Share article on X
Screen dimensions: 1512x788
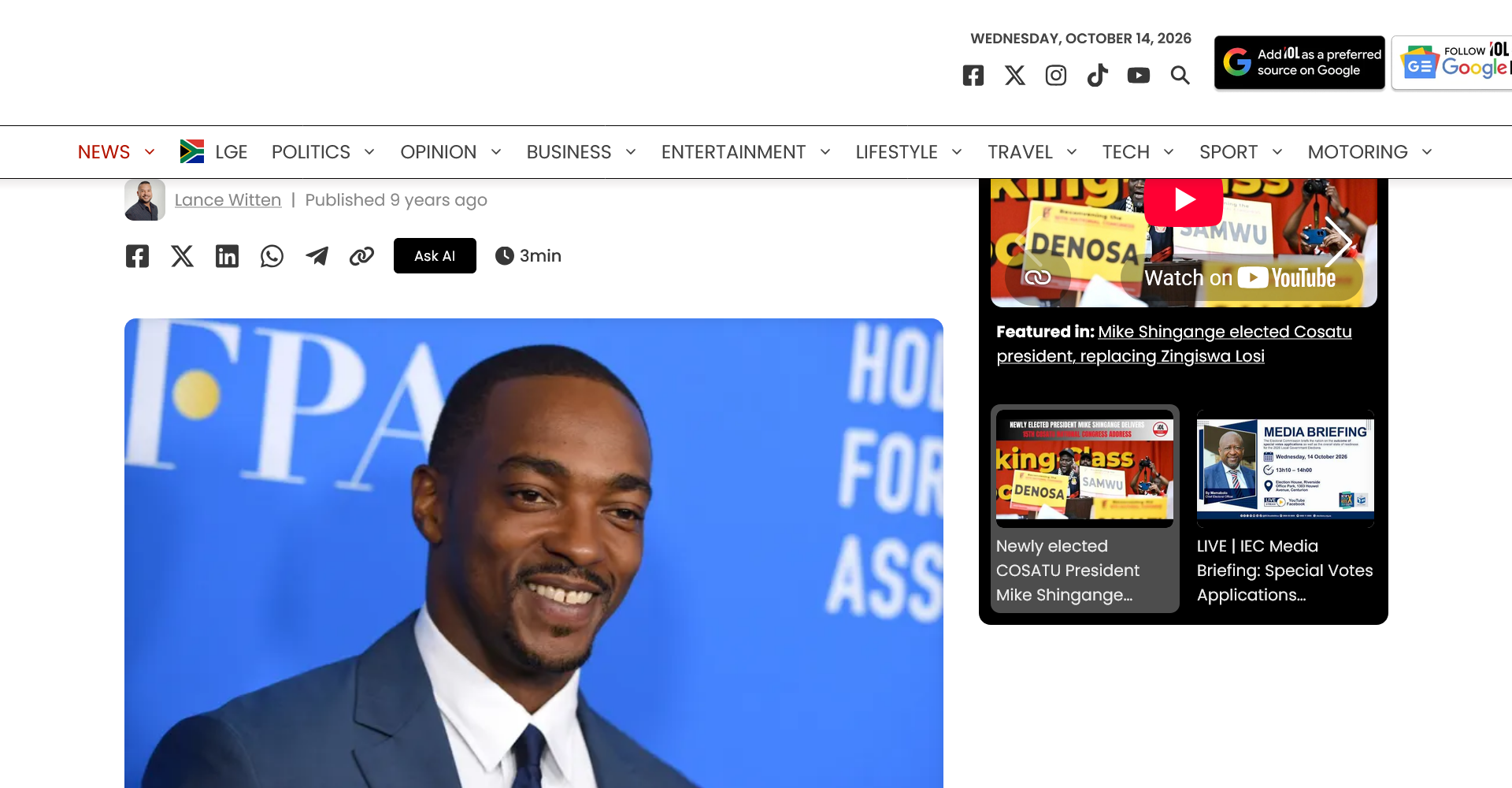[182, 256]
